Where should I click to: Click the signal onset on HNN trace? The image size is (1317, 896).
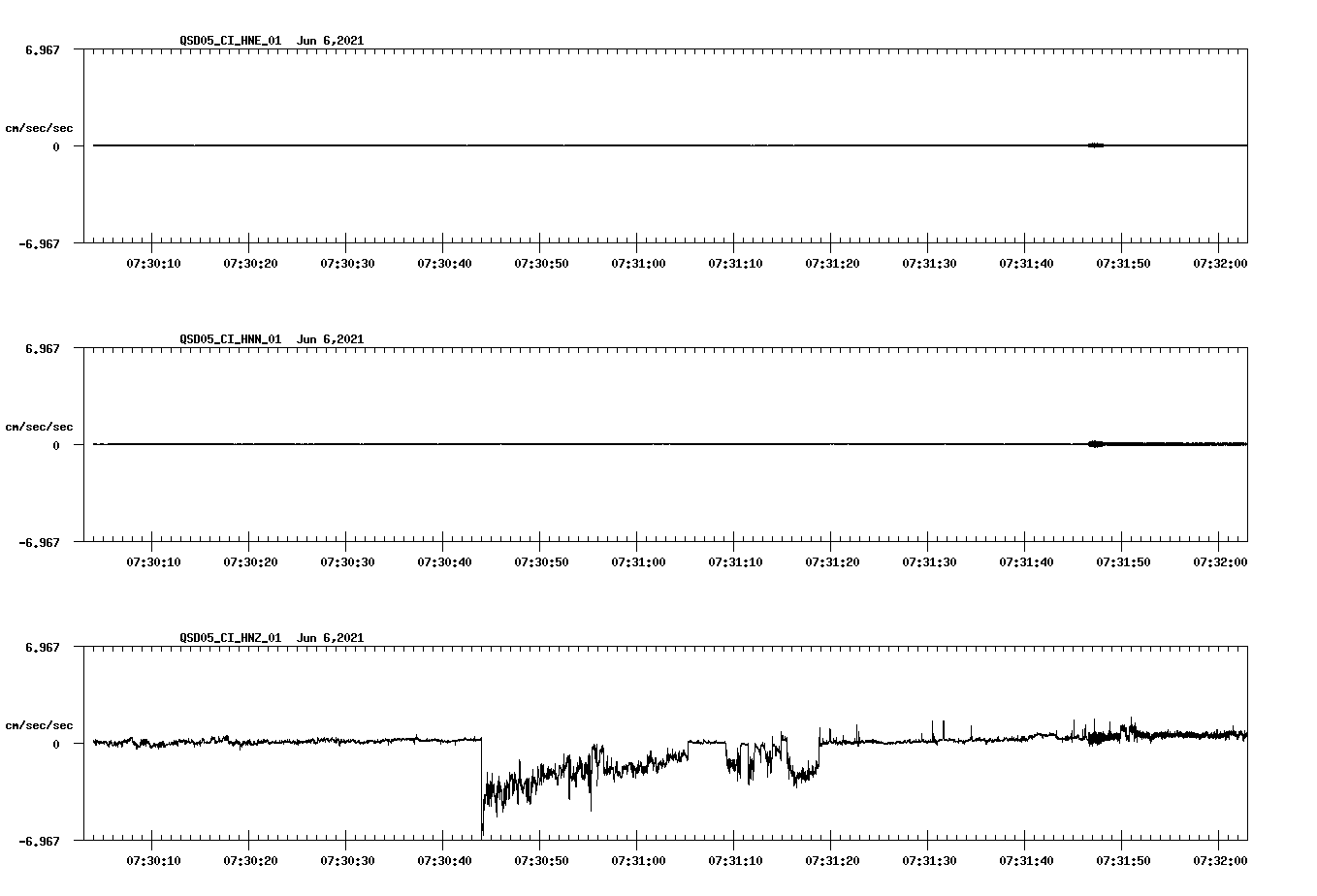click(1096, 444)
